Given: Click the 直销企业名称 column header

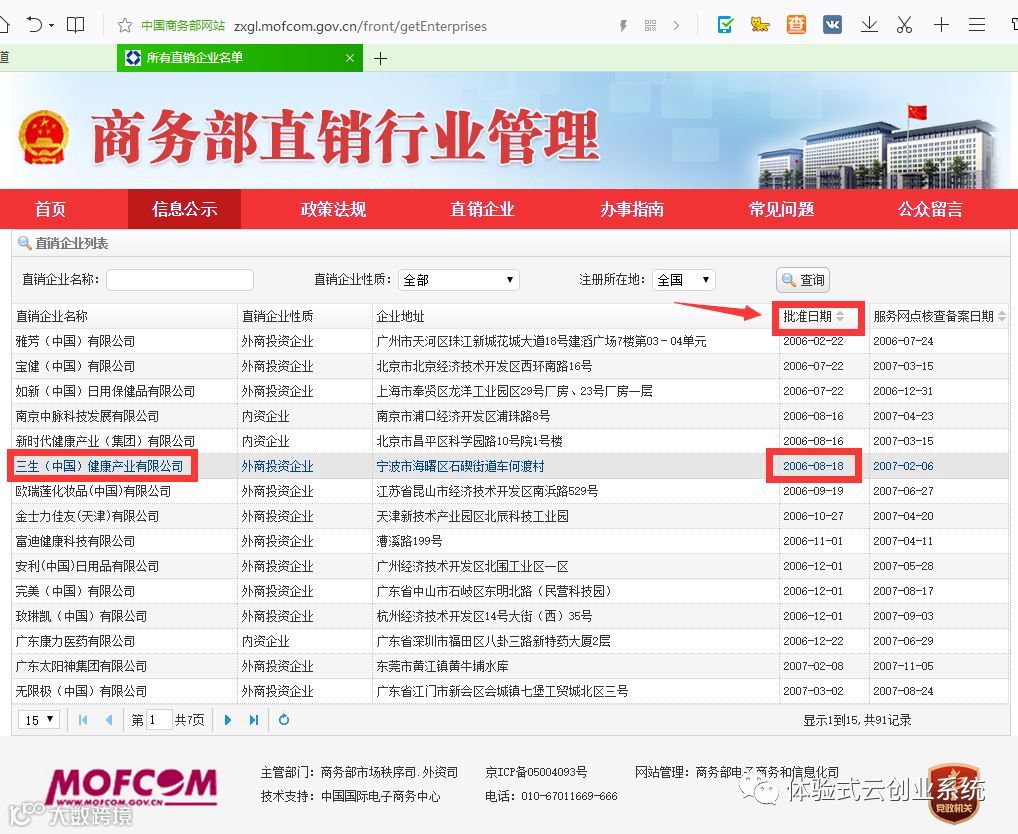Looking at the screenshot, I should pos(51,316).
